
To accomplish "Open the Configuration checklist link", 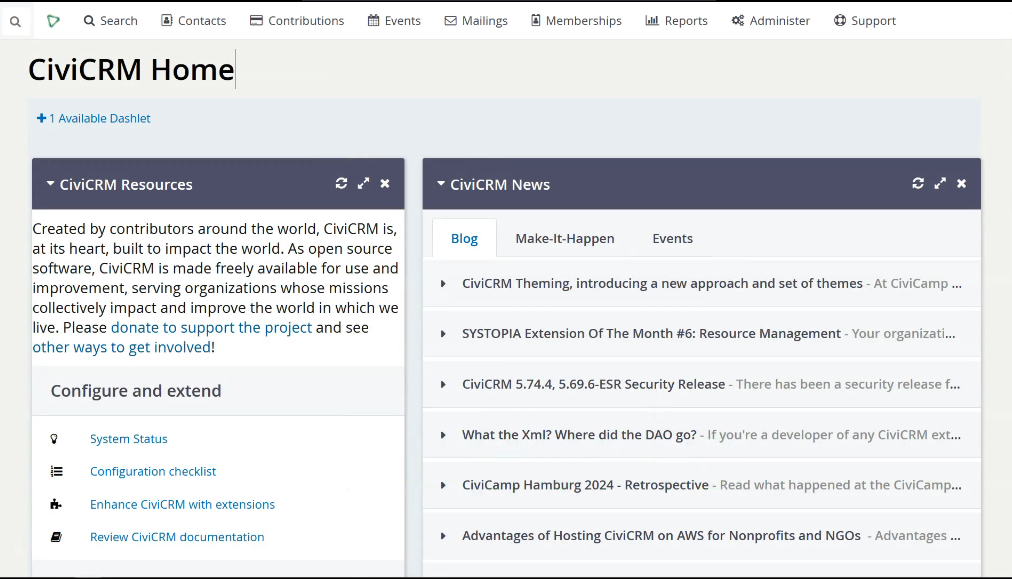I will [x=153, y=471].
